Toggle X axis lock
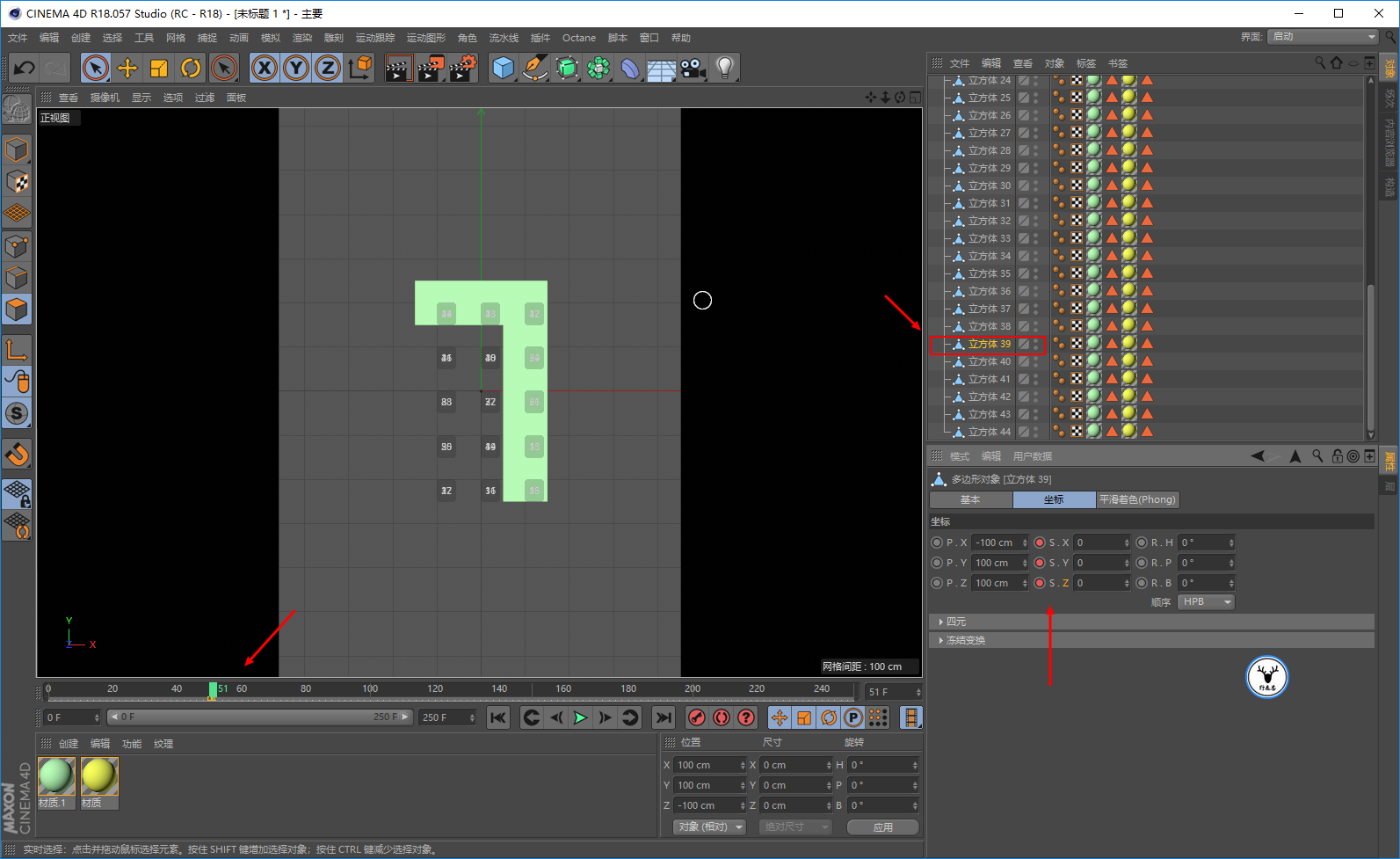 (x=265, y=68)
